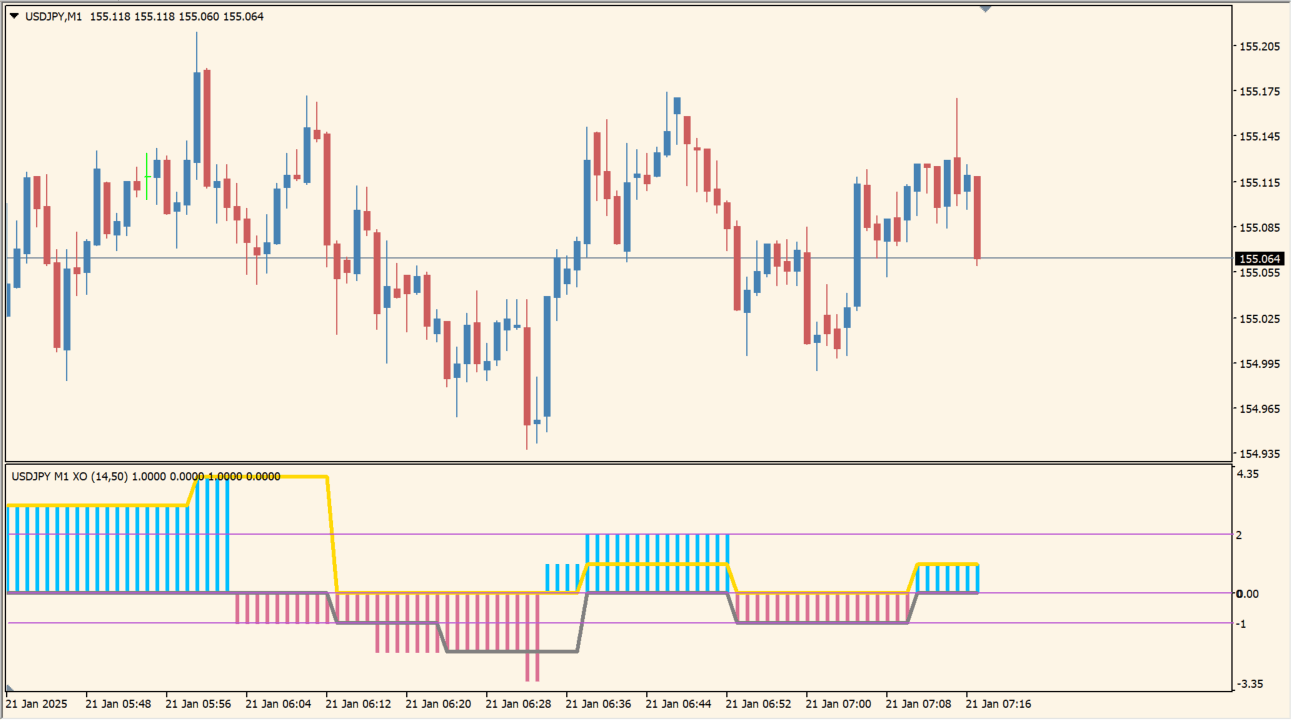Select the gray indicator line at its lowest step

point(510,652)
